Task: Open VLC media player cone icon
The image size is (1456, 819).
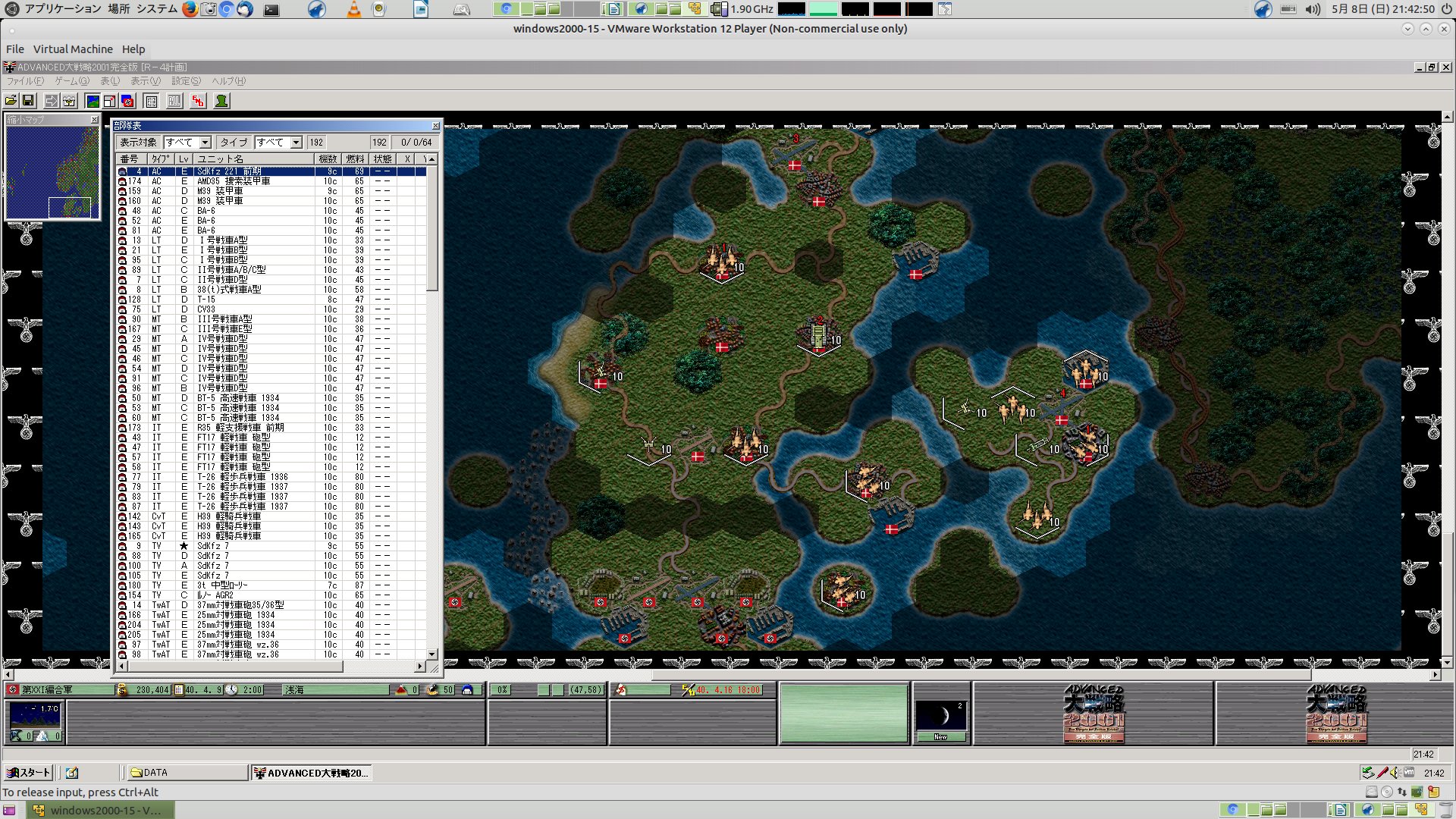Action: [x=354, y=9]
